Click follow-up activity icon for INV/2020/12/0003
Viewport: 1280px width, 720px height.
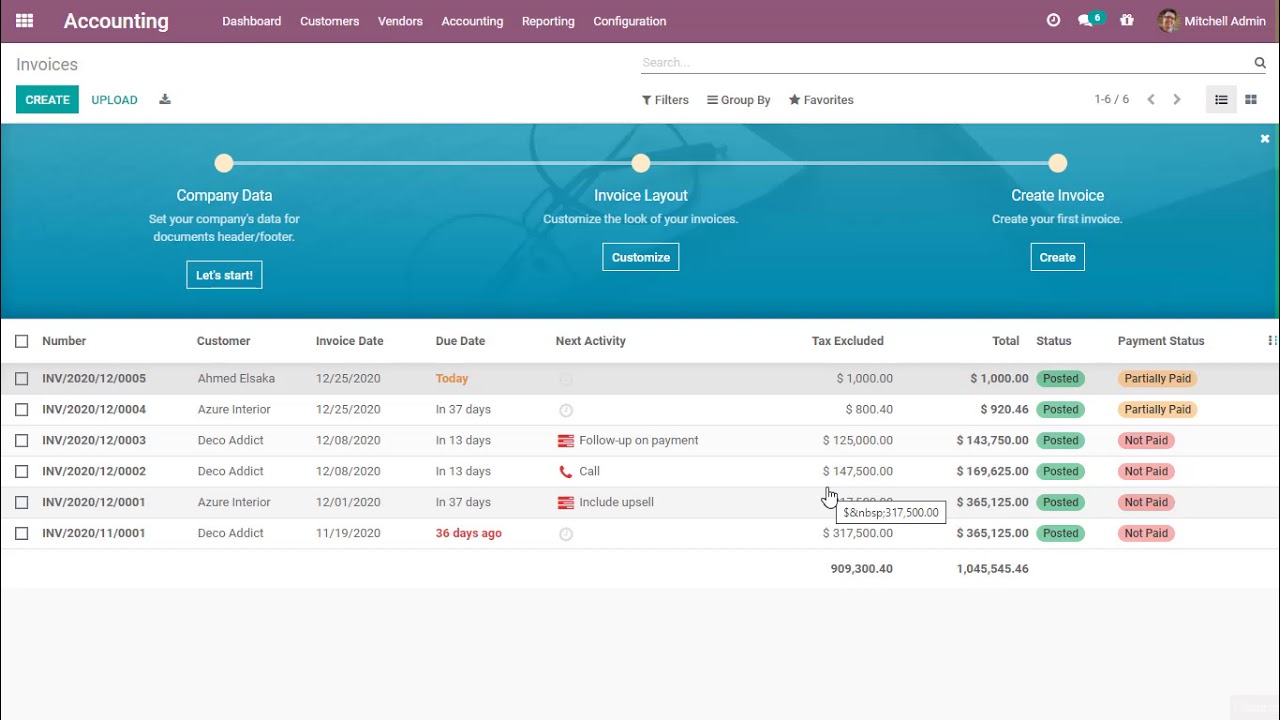click(x=566, y=440)
